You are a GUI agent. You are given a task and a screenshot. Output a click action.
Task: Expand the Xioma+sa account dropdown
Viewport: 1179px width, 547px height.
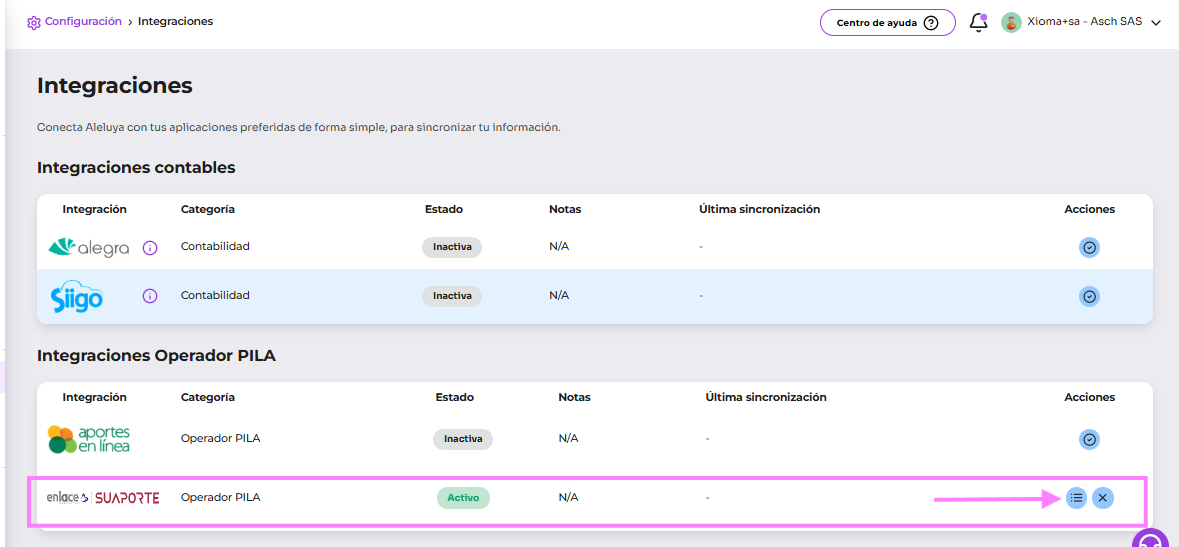(x=1156, y=23)
